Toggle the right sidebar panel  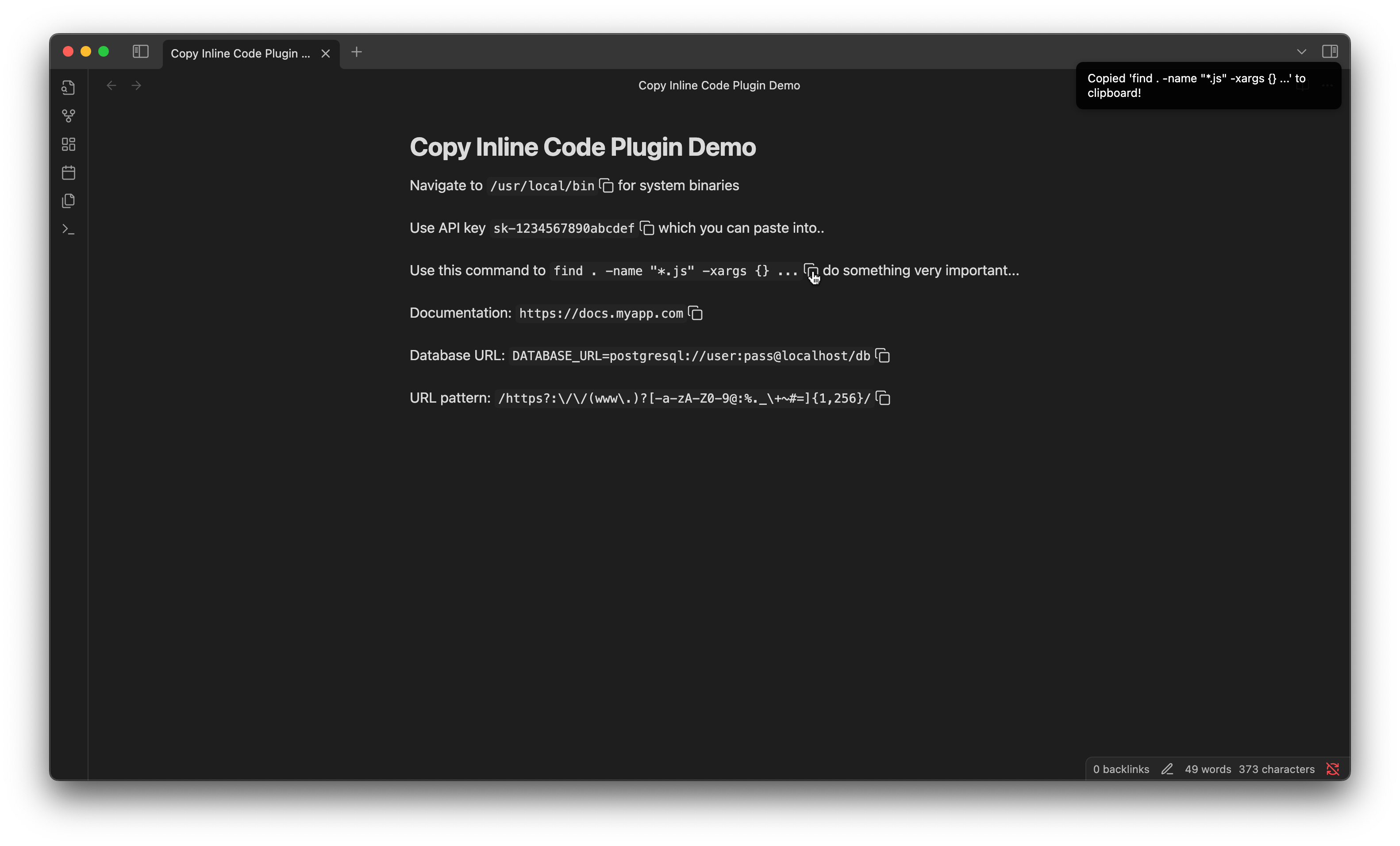tap(1330, 52)
